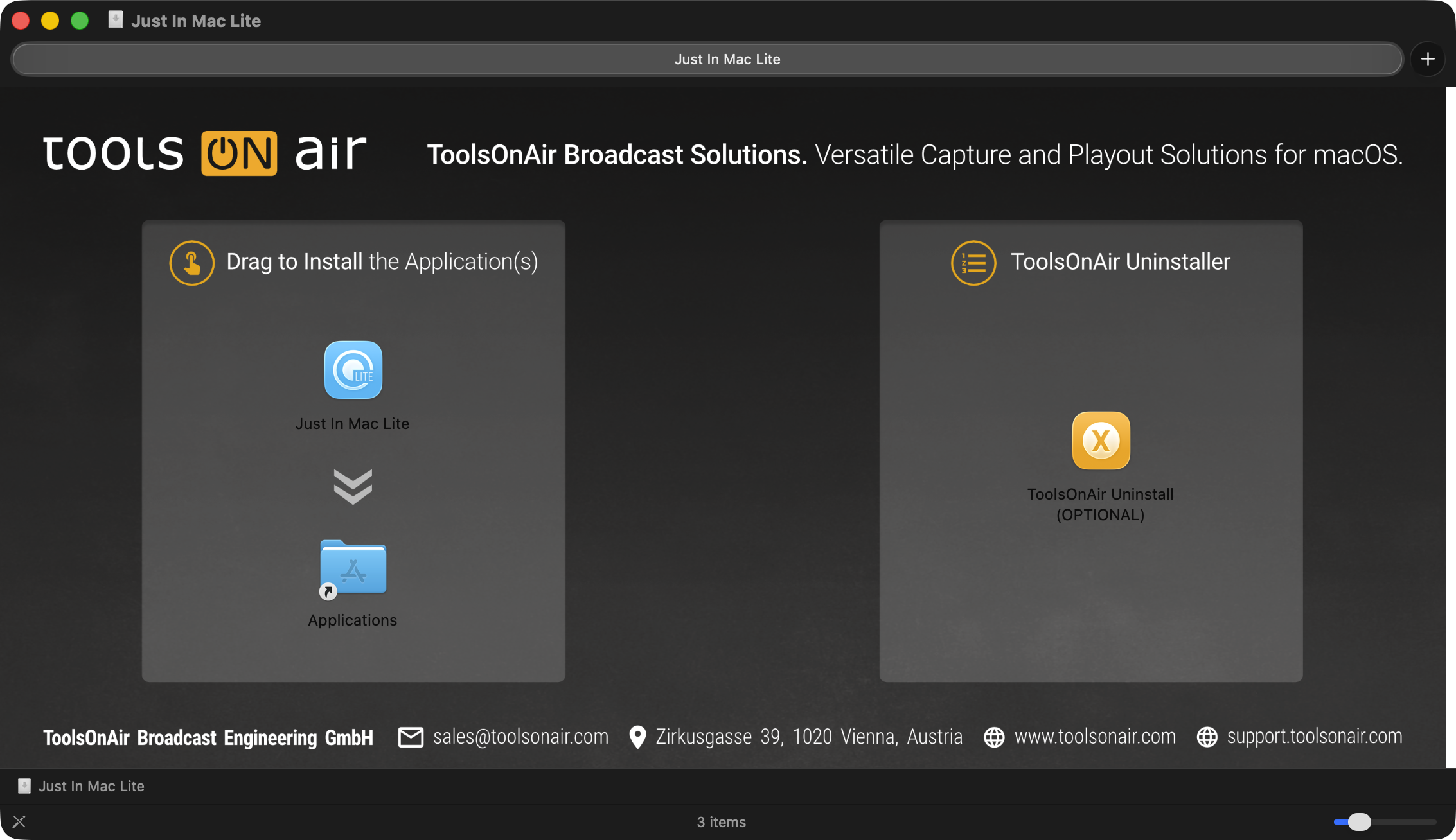The width and height of the screenshot is (1456, 840).
Task: Click the title bar disk image proxy icon
Action: point(116,20)
